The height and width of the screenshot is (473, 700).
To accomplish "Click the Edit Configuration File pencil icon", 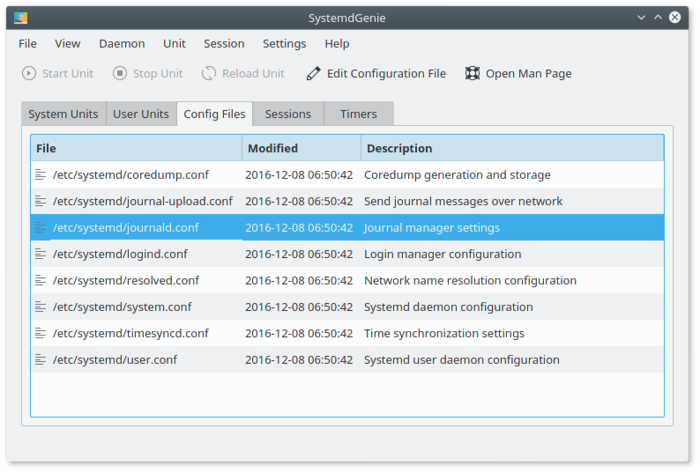I will point(314,73).
